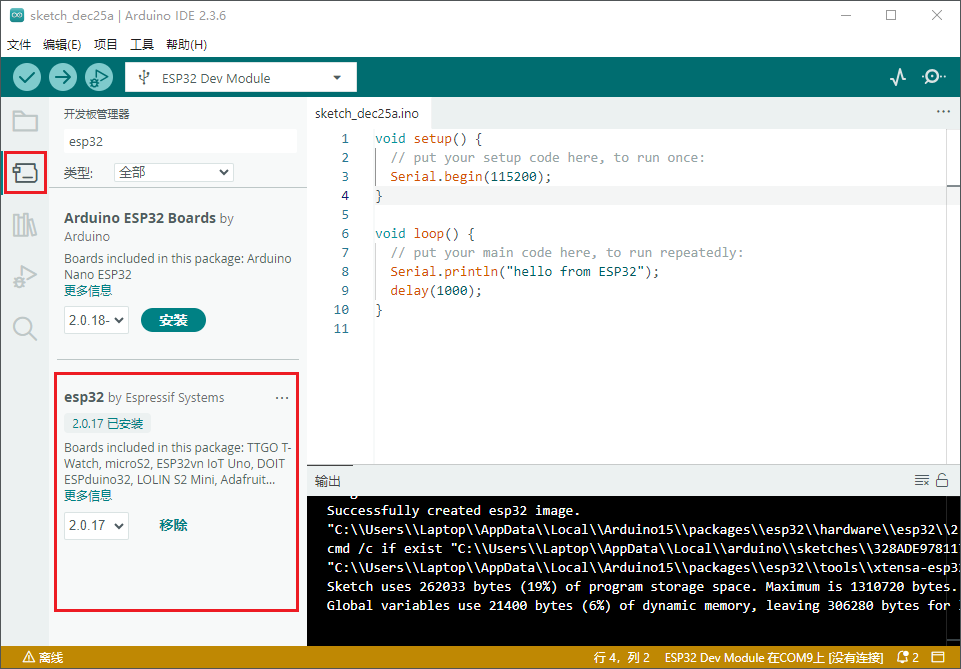Open the Search sidebar icon
The width and height of the screenshot is (961, 669).
tap(25, 328)
